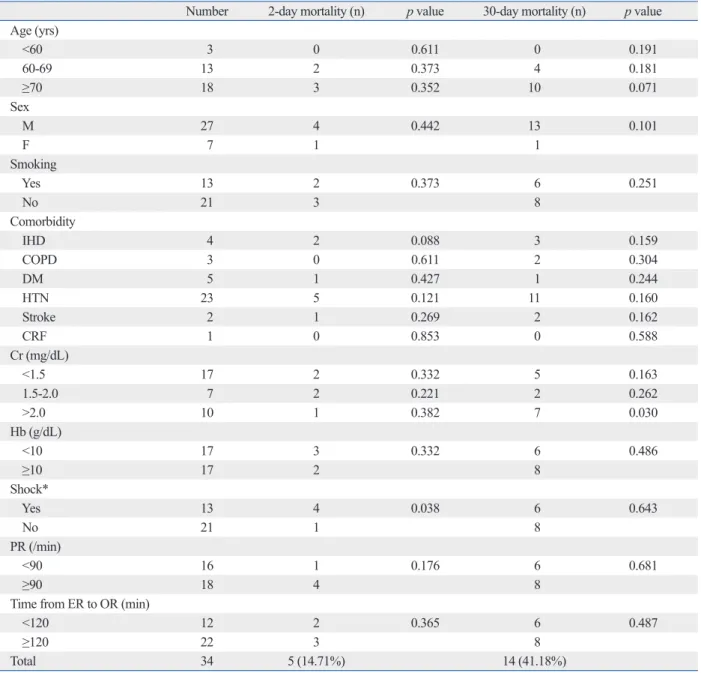The image size is (701, 673).
Task: Select the '>2.0' creatinine row label
Action: pyautogui.click(x=34, y=413)
